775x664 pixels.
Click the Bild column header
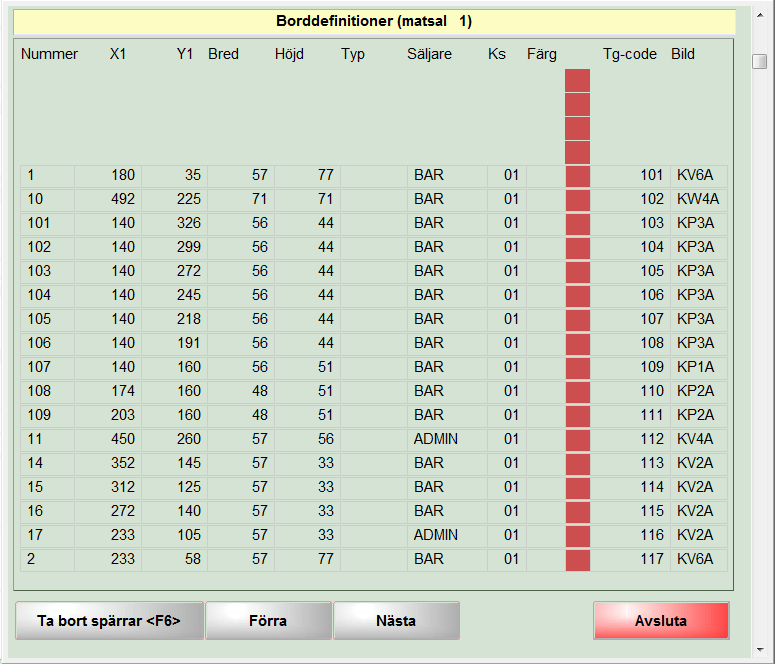coord(683,54)
